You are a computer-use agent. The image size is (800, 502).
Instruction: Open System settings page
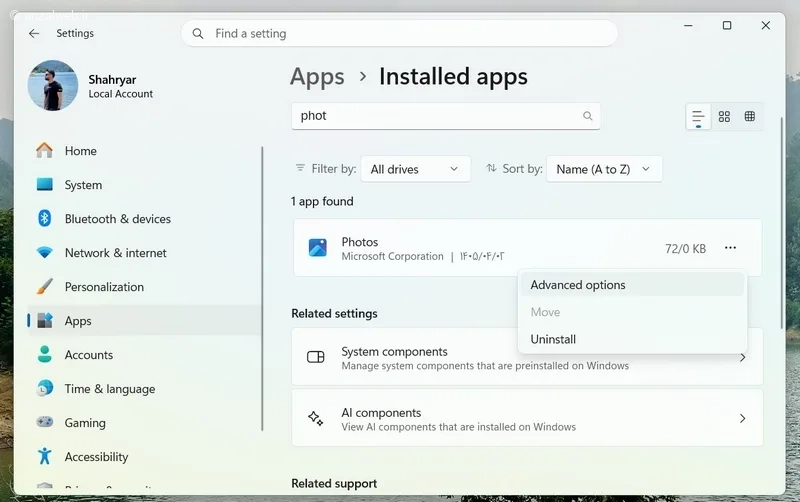pyautogui.click(x=144, y=185)
